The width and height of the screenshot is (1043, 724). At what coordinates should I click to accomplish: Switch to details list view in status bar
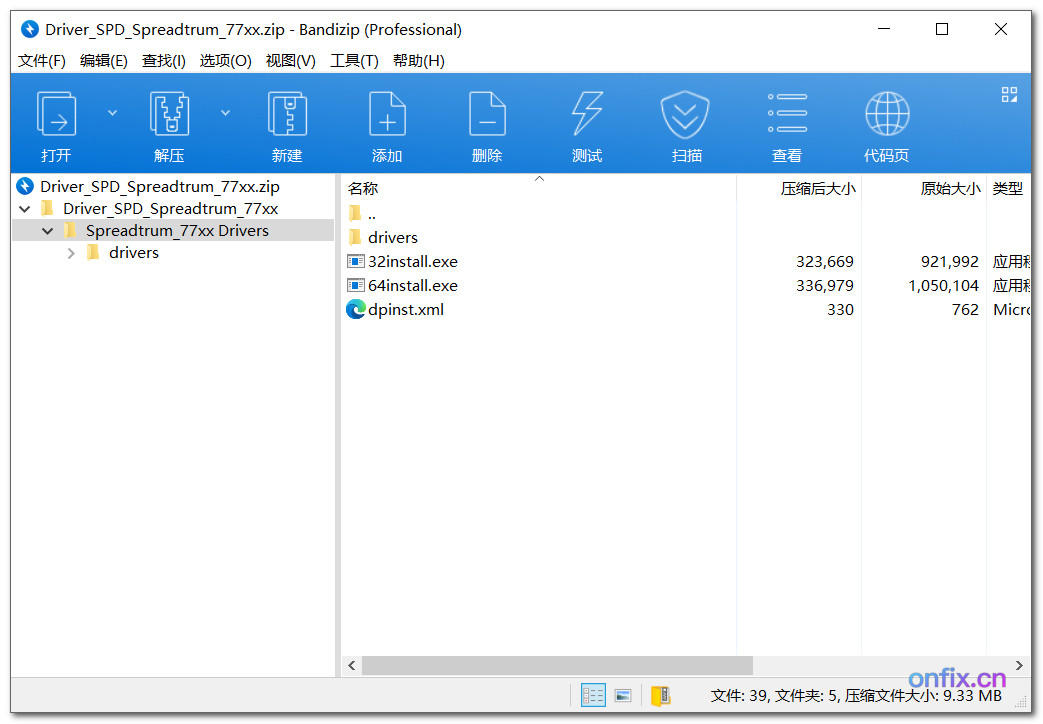pyautogui.click(x=593, y=695)
